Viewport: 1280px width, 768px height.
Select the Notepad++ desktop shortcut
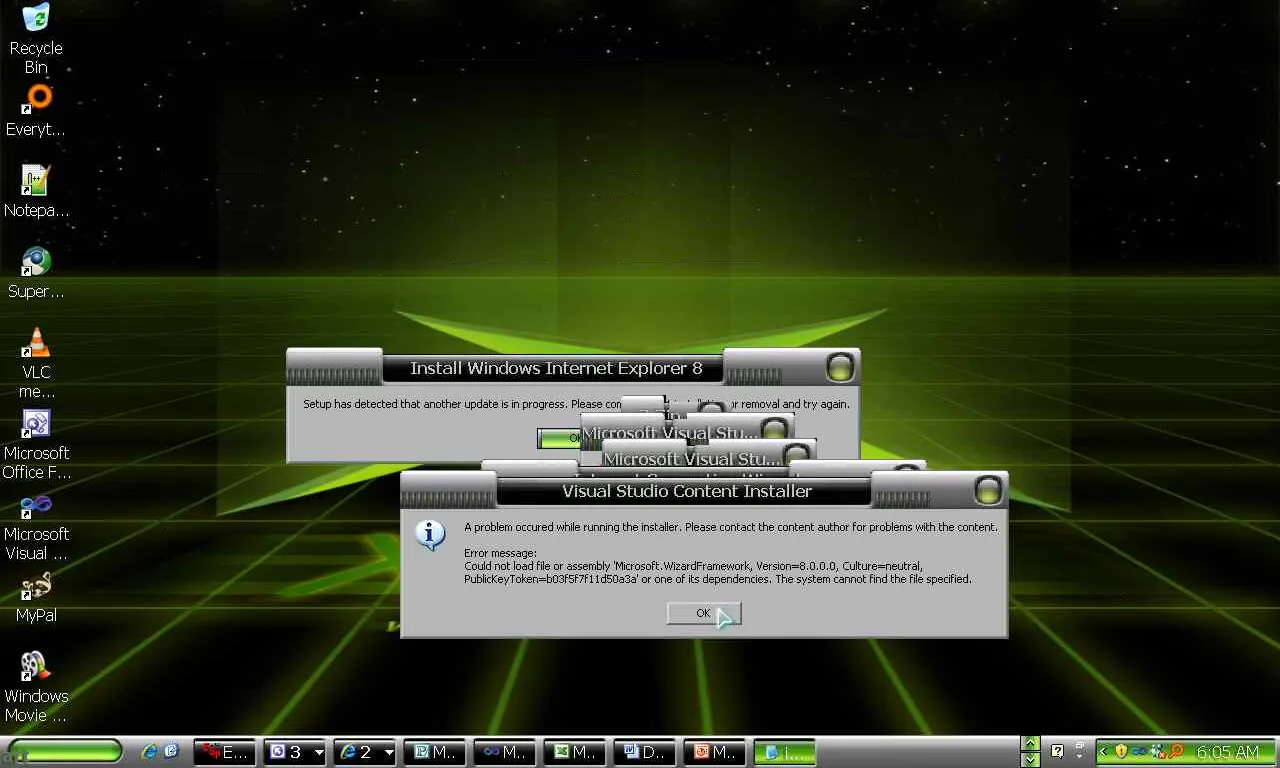36,192
